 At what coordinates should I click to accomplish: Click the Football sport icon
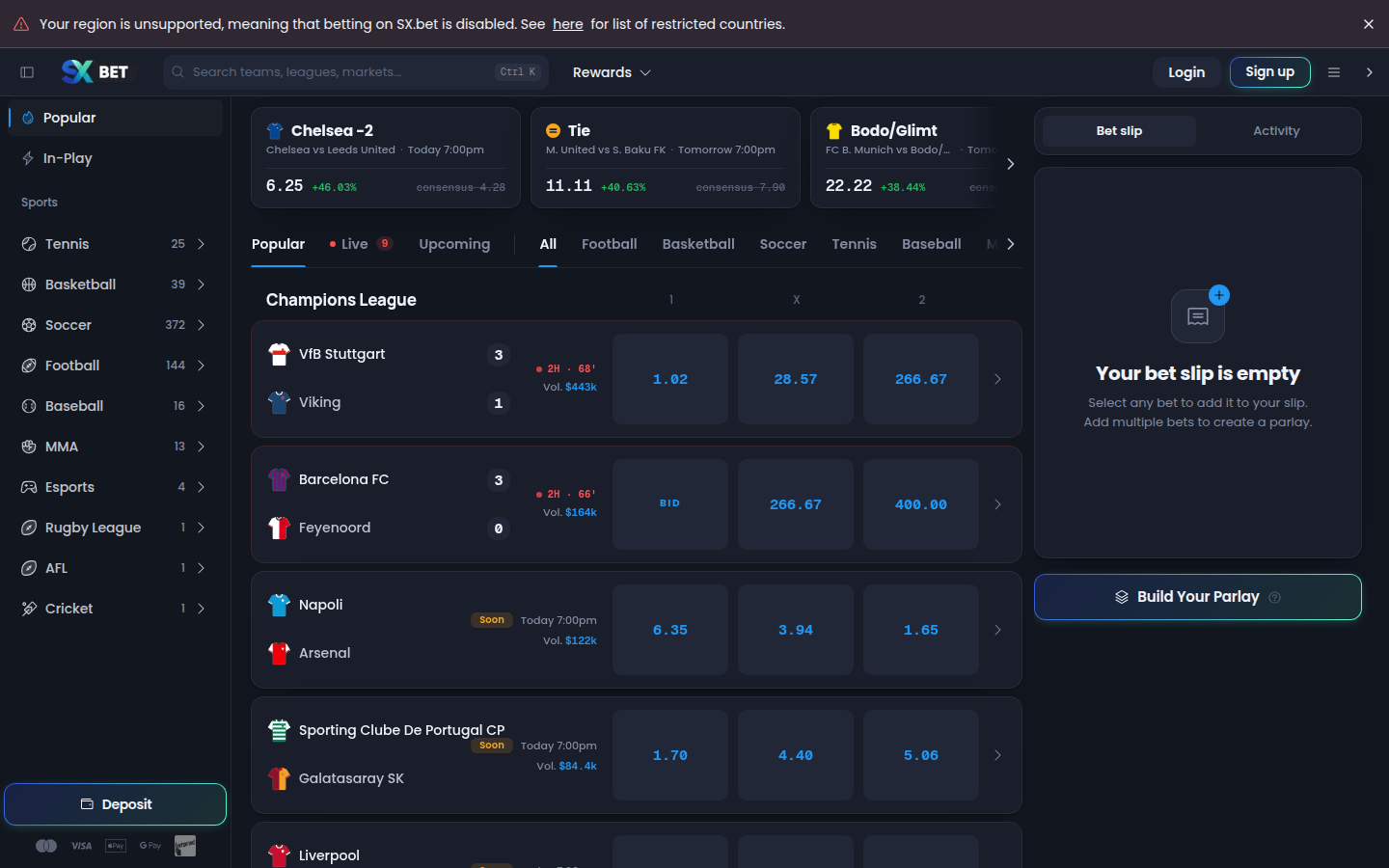tap(29, 366)
